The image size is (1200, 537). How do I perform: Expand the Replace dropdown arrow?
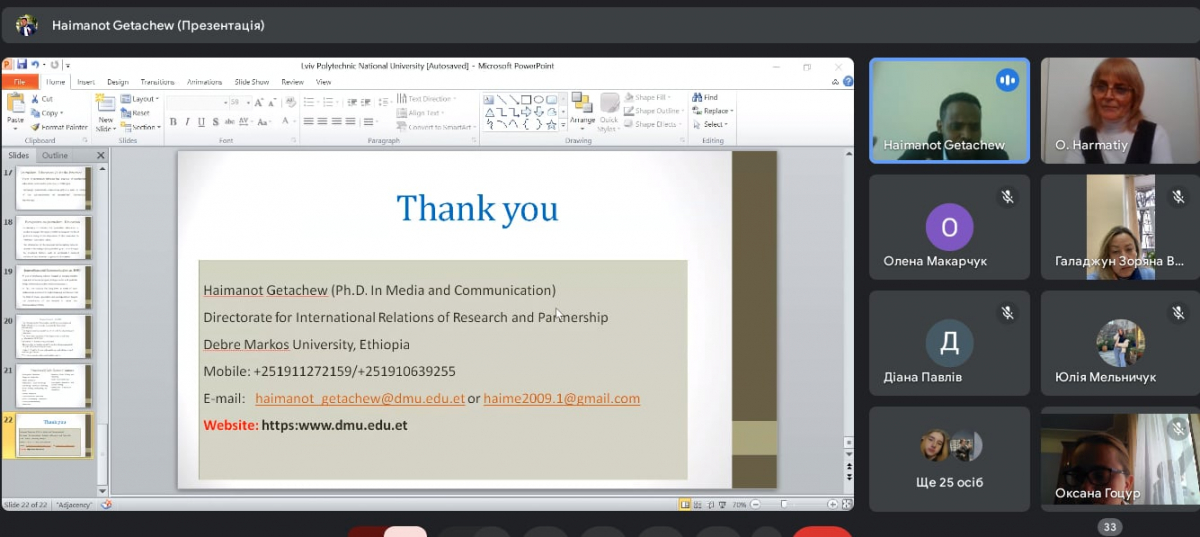coord(732,111)
